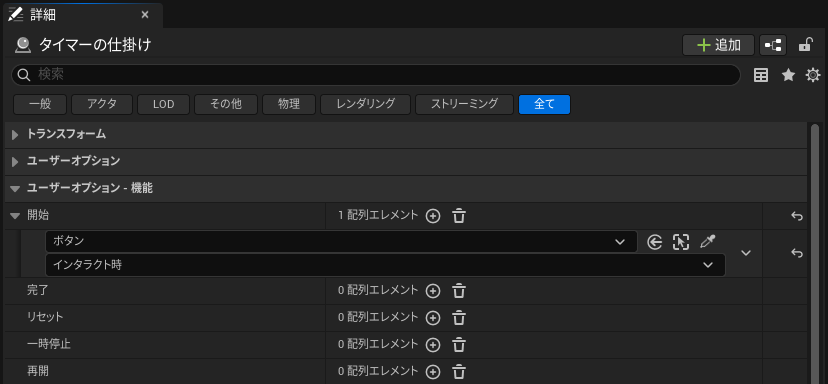Image resolution: width=828 pixels, height=384 pixels.
Task: Click the details panel vertical scrollbar
Action: tap(814, 254)
